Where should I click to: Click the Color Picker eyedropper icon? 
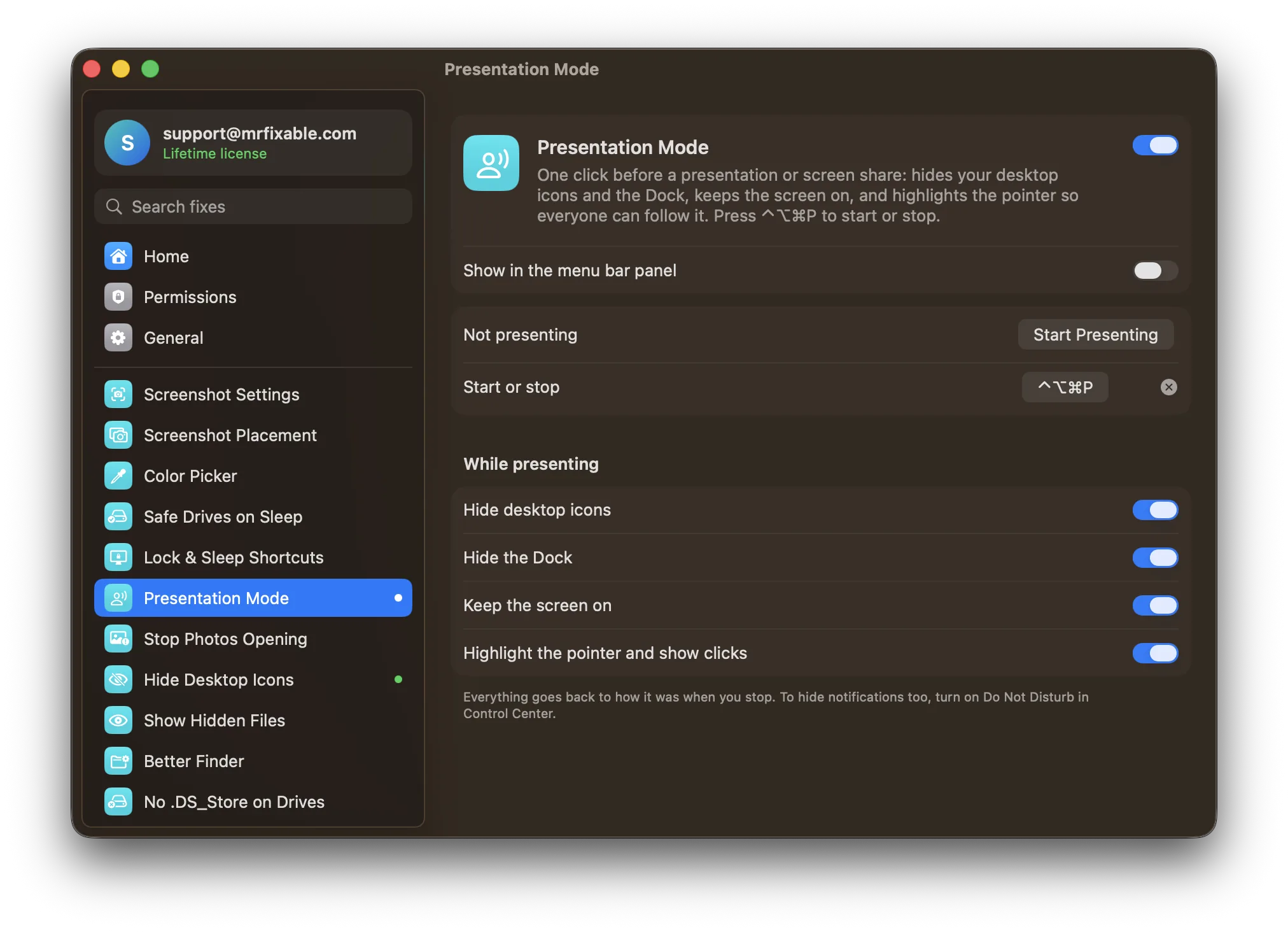click(118, 476)
